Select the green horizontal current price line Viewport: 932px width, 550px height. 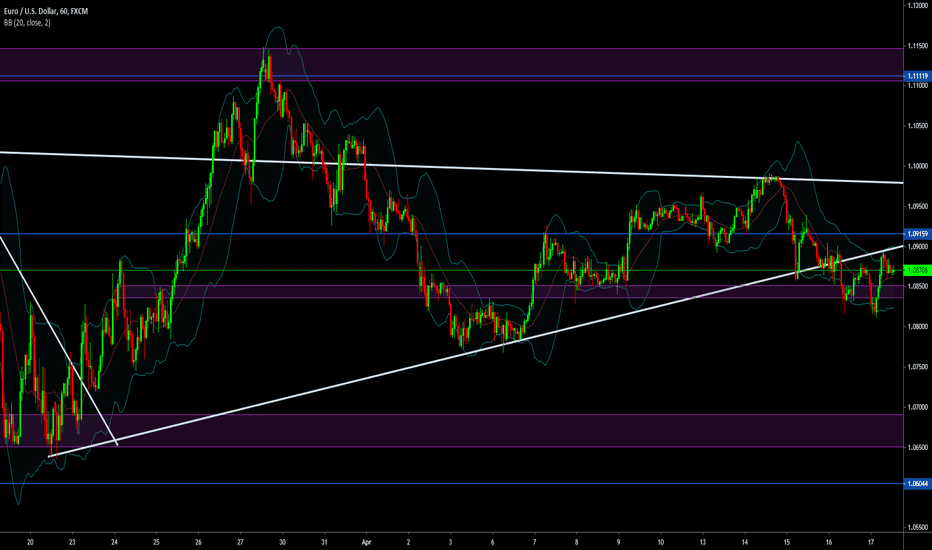click(x=452, y=271)
